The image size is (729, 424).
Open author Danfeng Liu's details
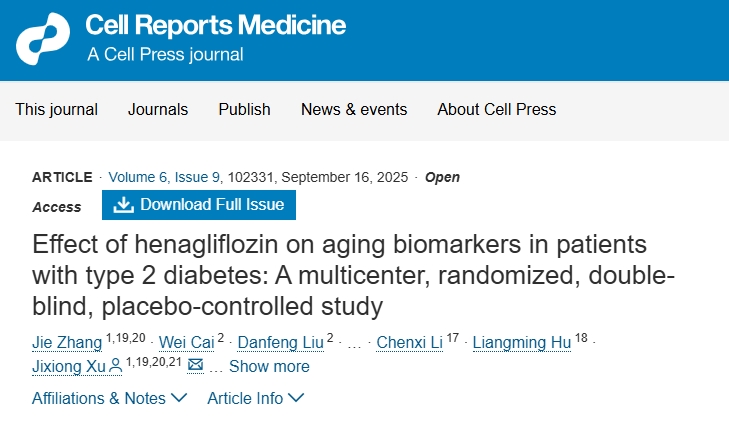coord(279,342)
